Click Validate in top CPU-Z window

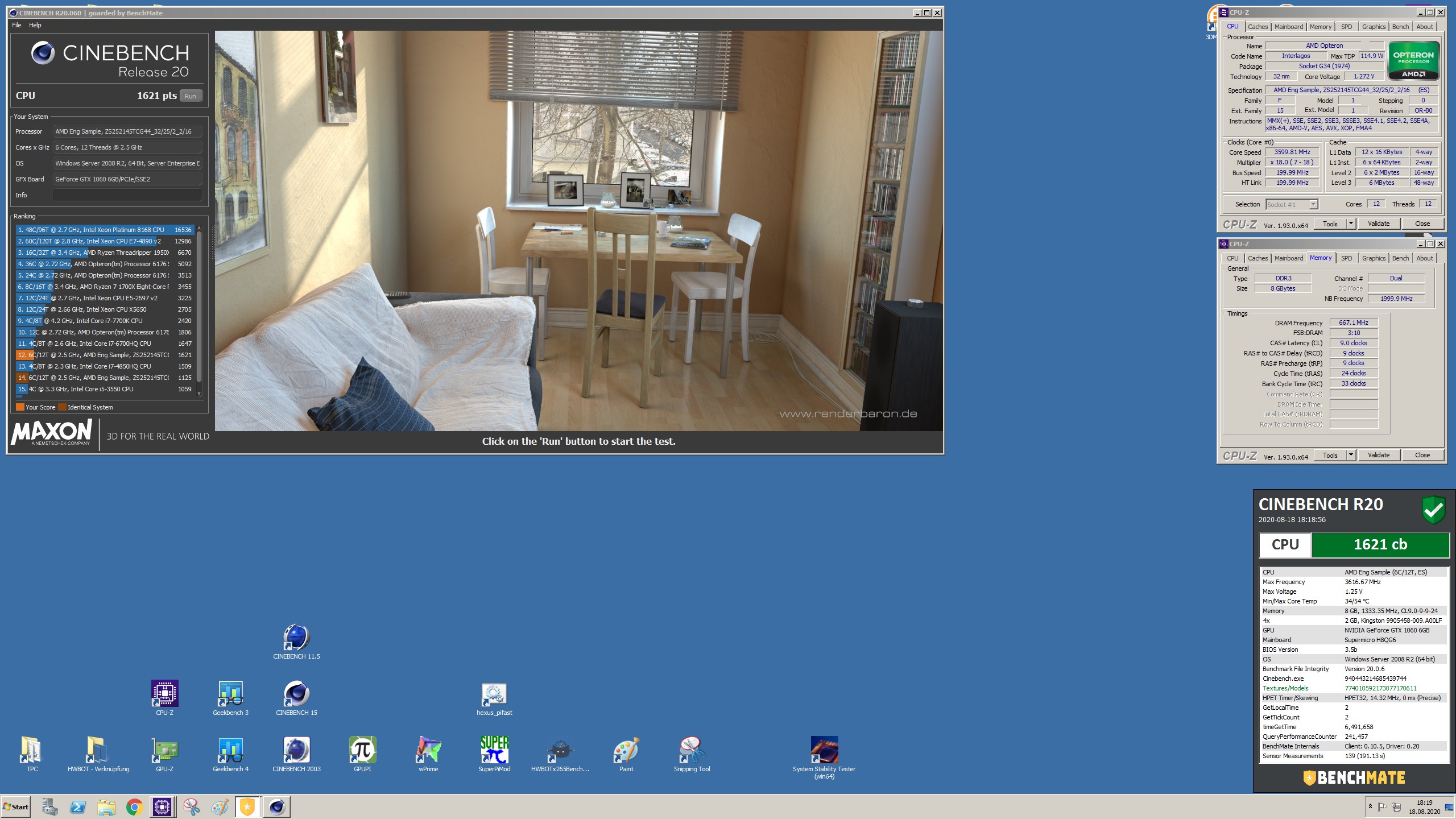(x=1378, y=224)
